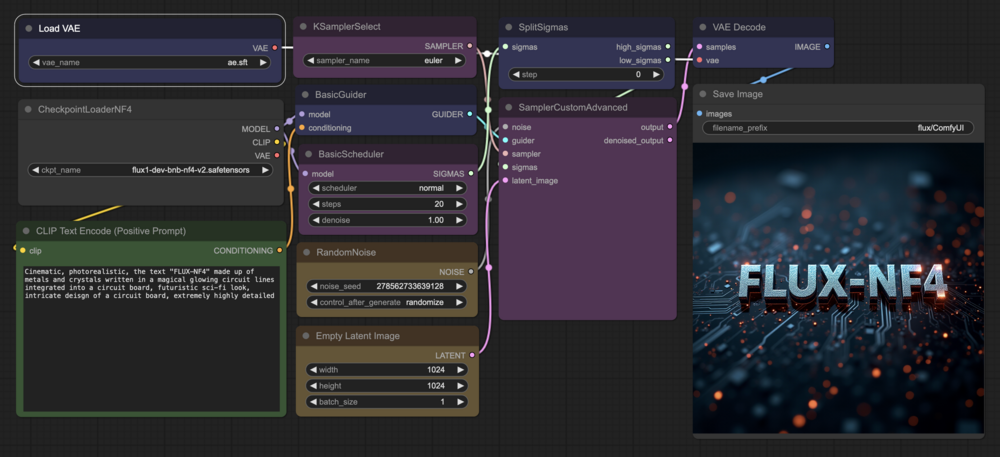Click the left arrow on the scheduler selector
The width and height of the screenshot is (1000, 457).
[x=315, y=188]
